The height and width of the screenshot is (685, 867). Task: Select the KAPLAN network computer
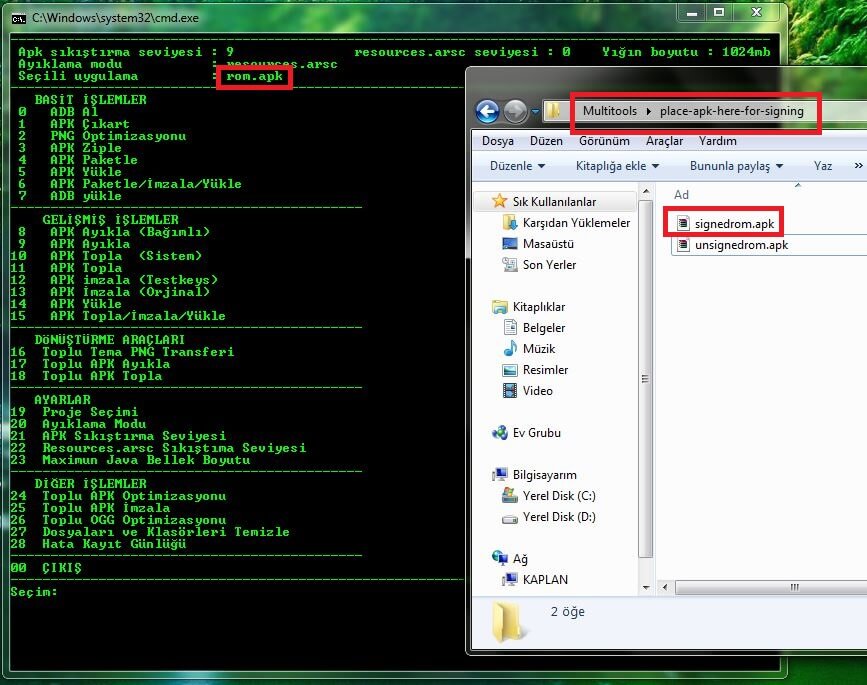click(544, 580)
